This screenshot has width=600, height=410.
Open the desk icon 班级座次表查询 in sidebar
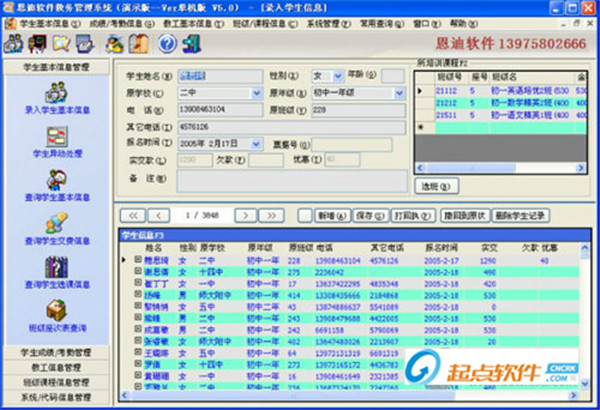(x=57, y=310)
